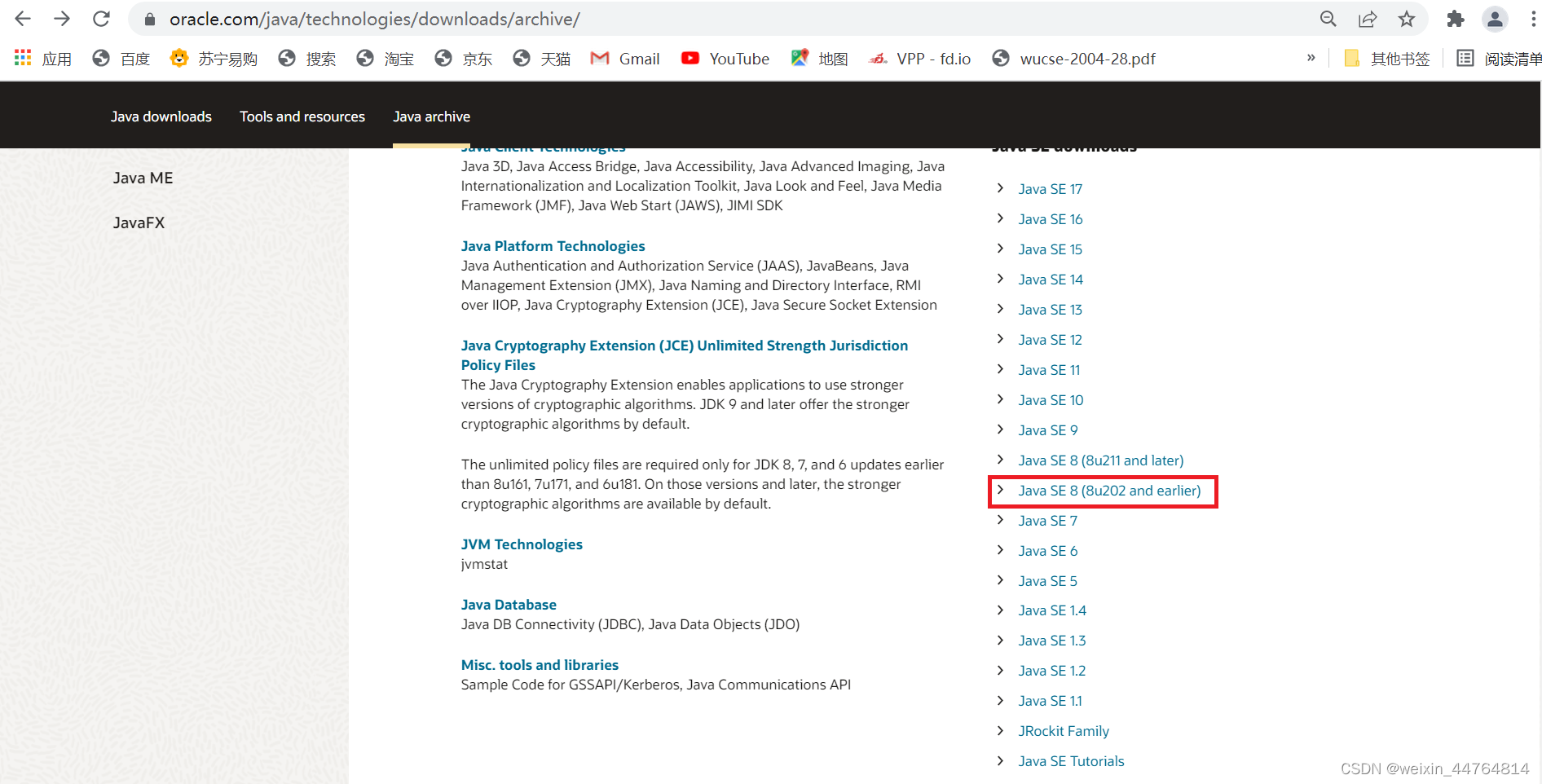This screenshot has width=1542, height=784.
Task: Open the profile avatar menu
Action: 1495,19
